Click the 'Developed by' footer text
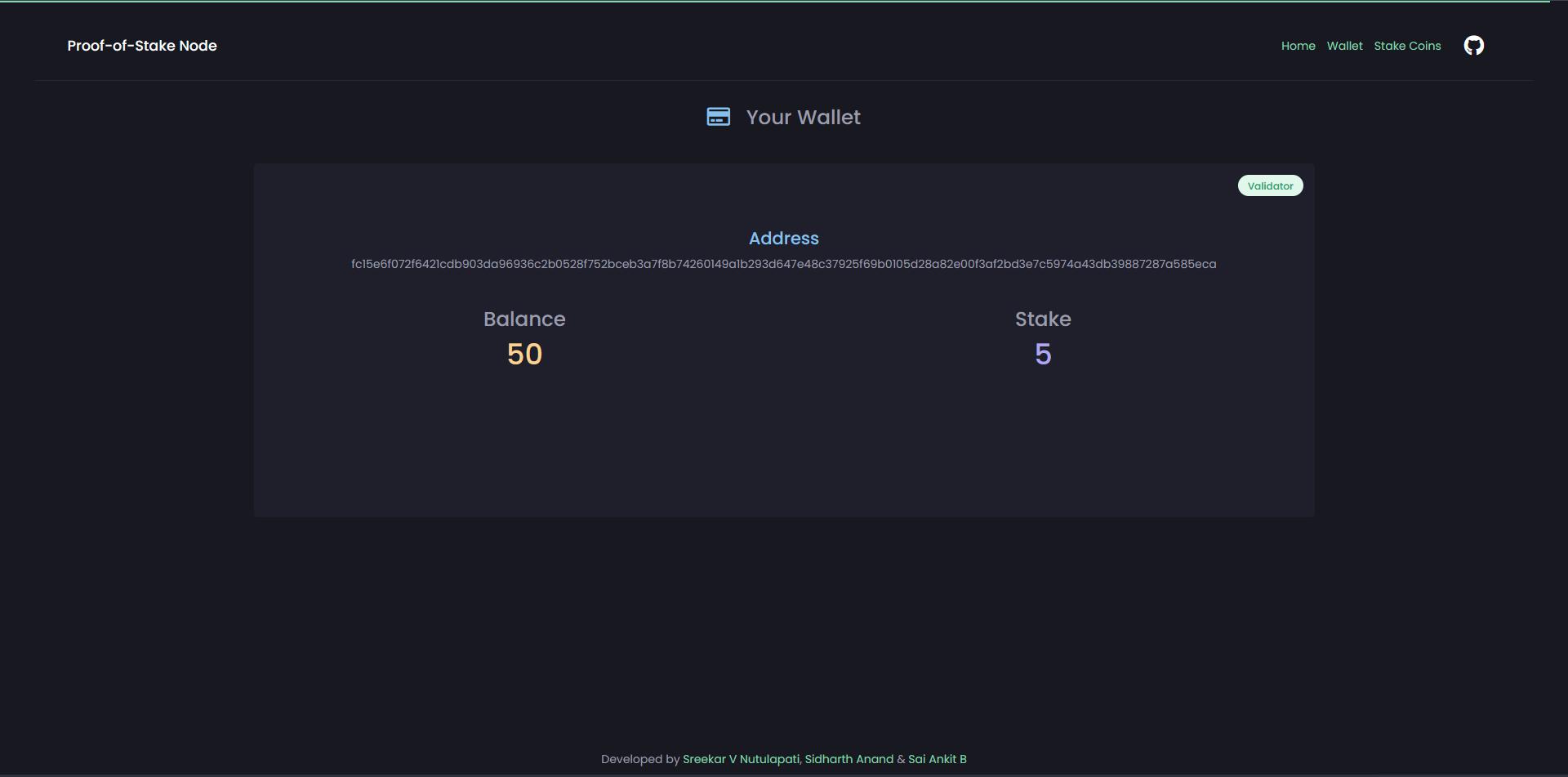This screenshot has height=777, width=1568. click(x=639, y=759)
